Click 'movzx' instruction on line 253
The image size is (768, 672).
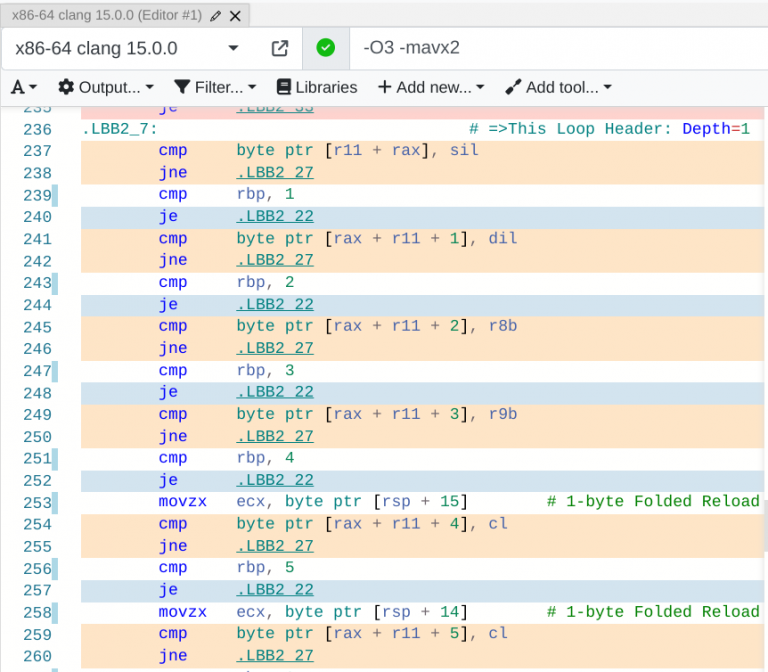tap(183, 502)
